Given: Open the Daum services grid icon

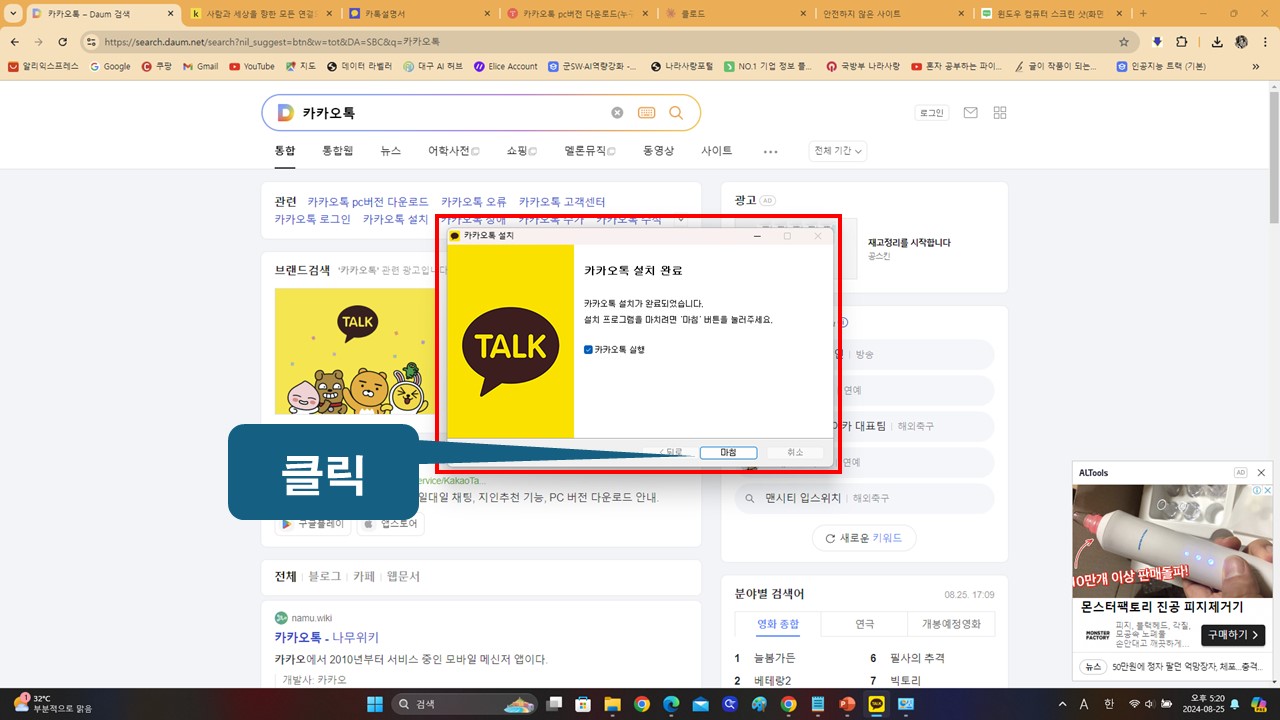Looking at the screenshot, I should pyautogui.click(x=1000, y=113).
